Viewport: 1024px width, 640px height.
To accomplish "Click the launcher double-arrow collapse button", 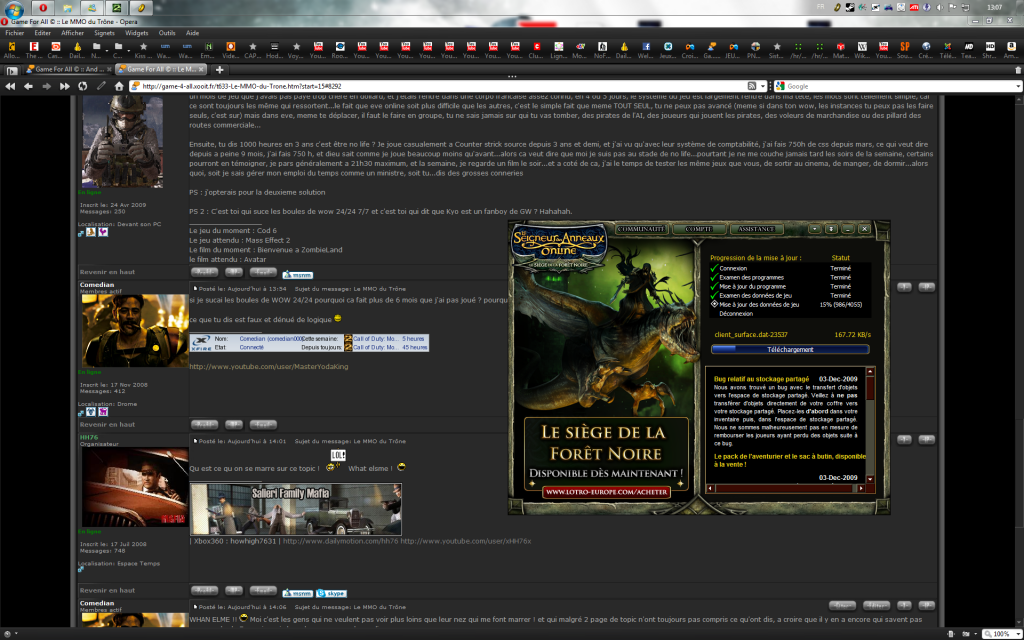I will click(831, 229).
